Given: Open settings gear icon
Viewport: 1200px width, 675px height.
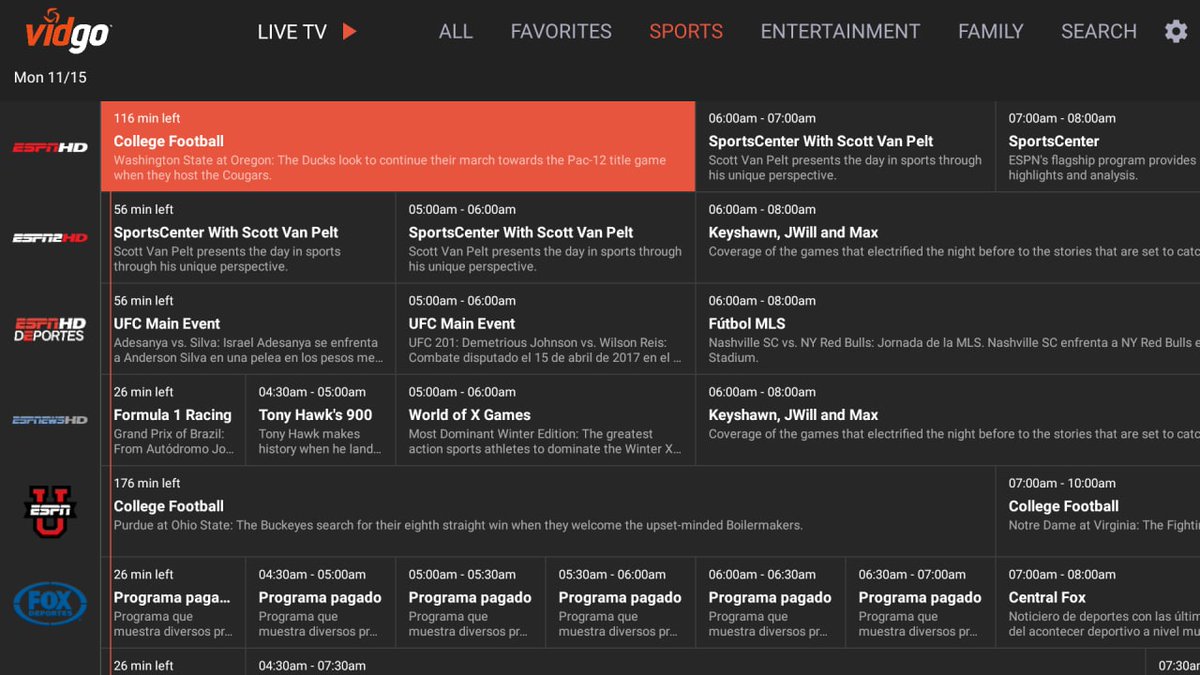Looking at the screenshot, I should click(x=1176, y=31).
